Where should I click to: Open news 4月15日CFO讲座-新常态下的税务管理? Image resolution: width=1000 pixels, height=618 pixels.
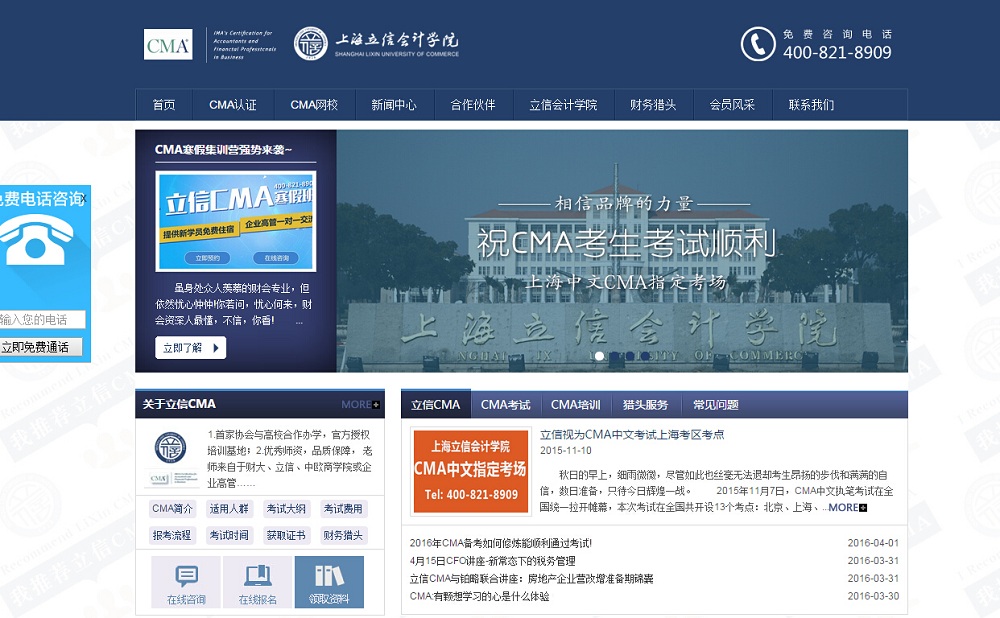click(492, 561)
